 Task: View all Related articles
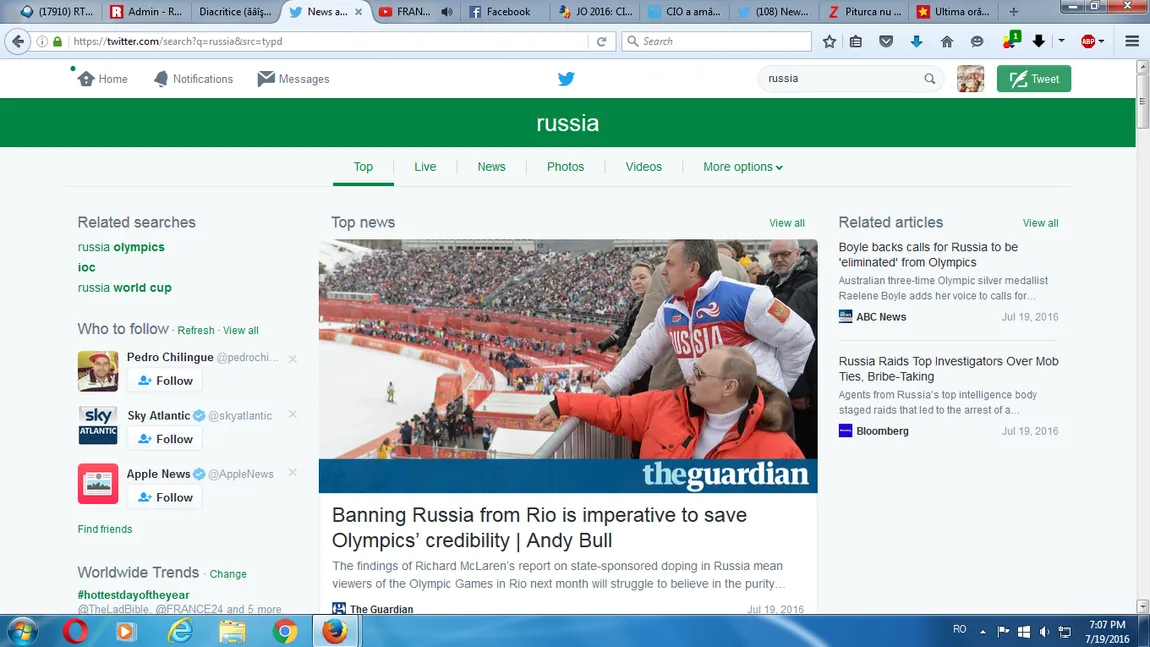point(1040,223)
